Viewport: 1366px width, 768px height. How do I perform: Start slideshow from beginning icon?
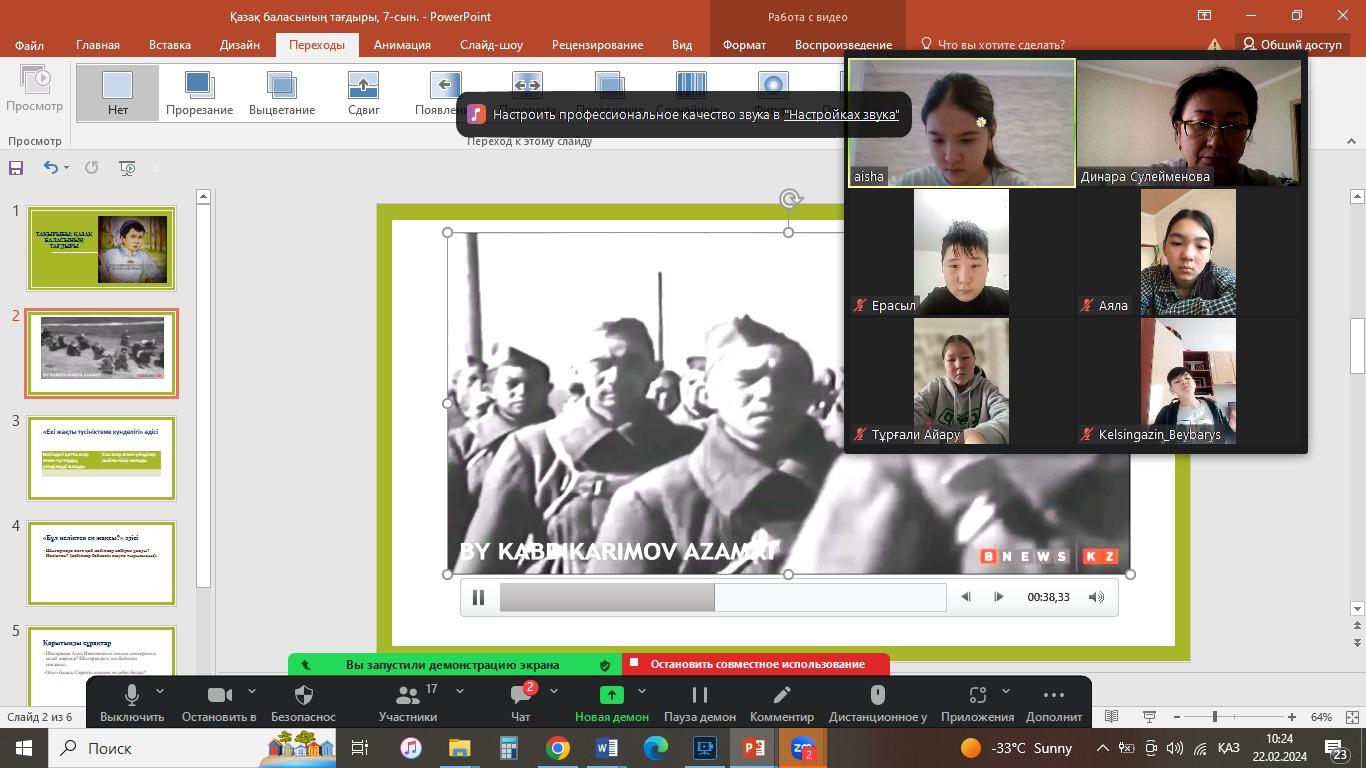[127, 168]
